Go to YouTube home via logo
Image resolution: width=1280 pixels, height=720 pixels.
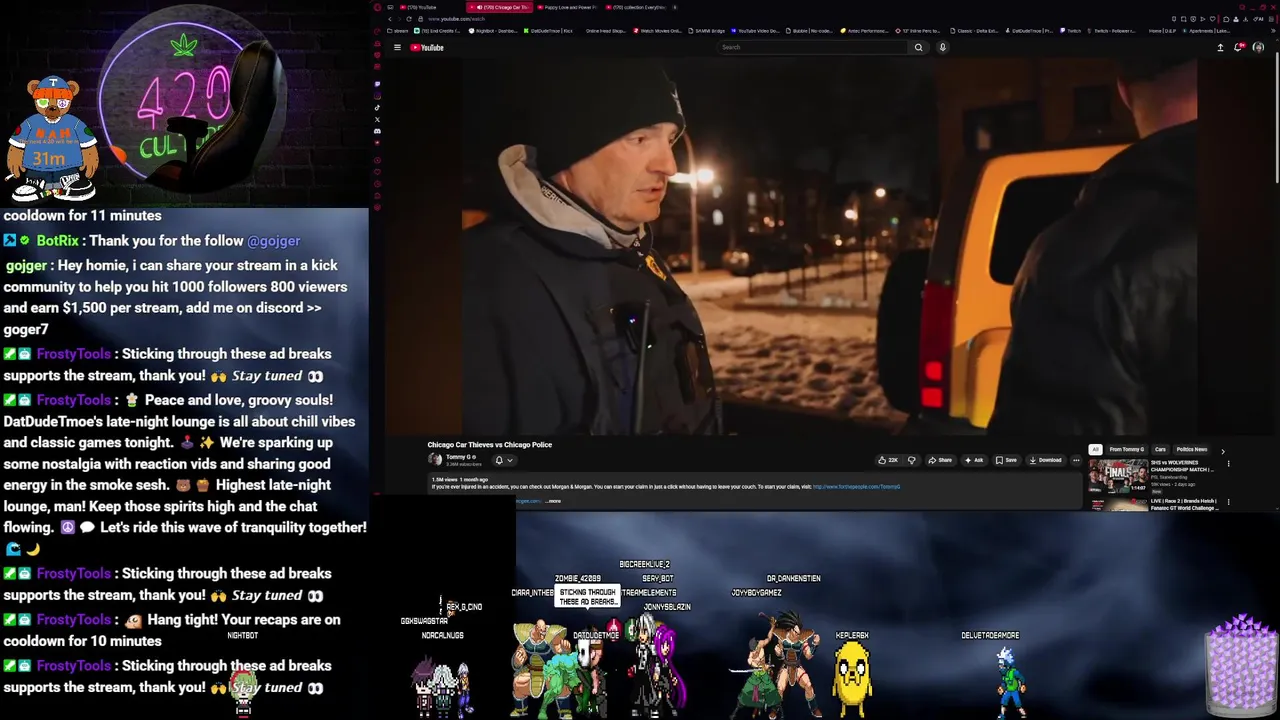tap(427, 47)
